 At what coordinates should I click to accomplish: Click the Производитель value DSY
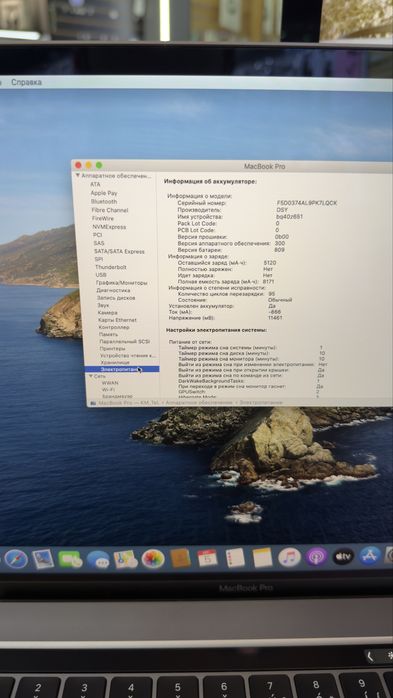point(282,210)
